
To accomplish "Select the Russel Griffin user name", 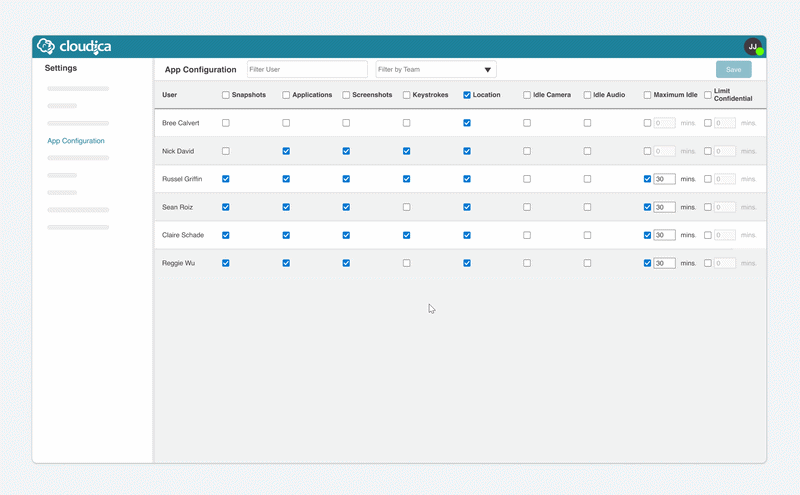I will pos(182,179).
